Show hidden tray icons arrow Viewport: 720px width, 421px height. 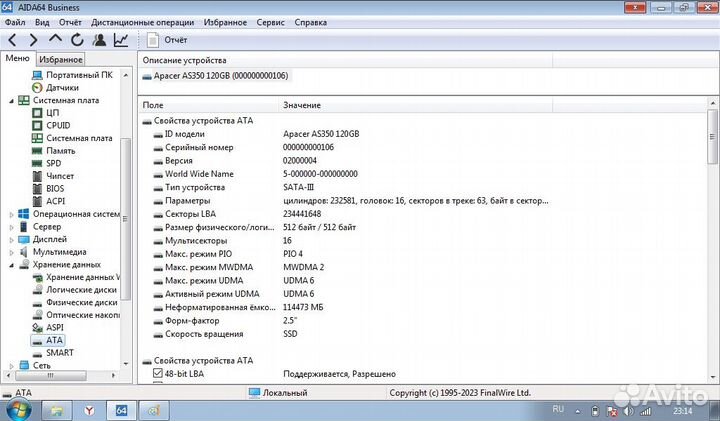(x=578, y=411)
